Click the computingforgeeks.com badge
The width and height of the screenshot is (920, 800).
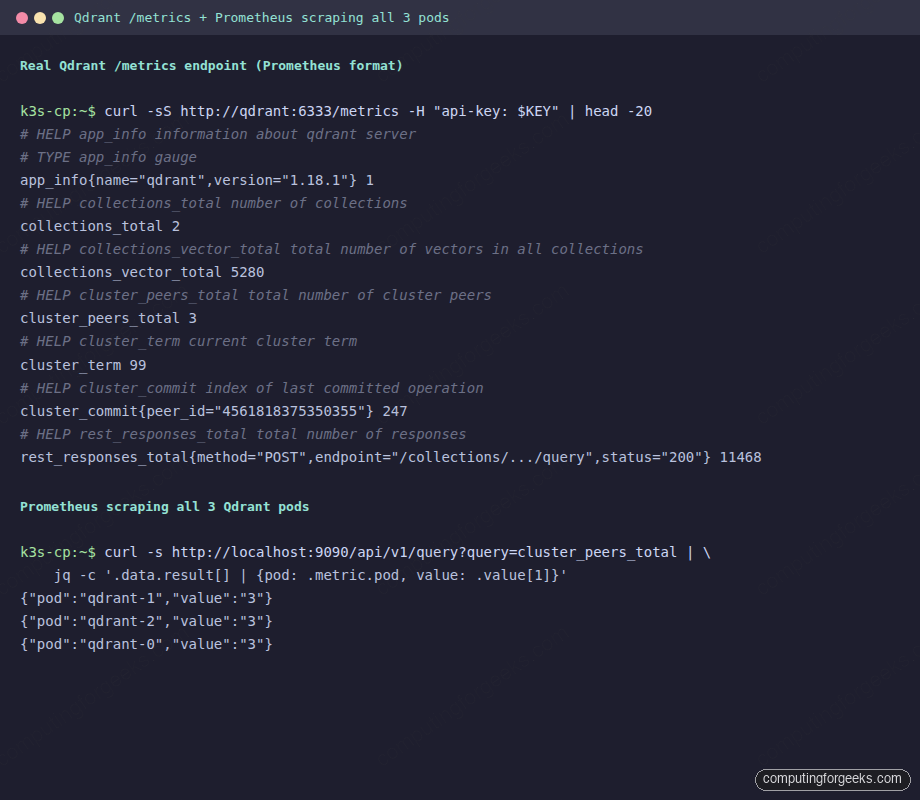(832, 779)
